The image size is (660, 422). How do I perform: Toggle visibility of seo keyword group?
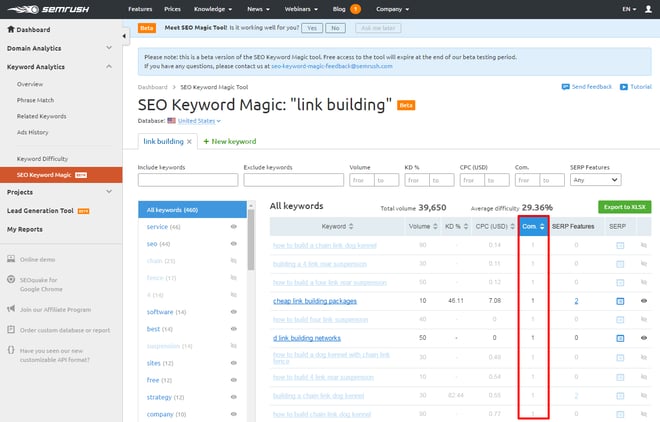234,244
